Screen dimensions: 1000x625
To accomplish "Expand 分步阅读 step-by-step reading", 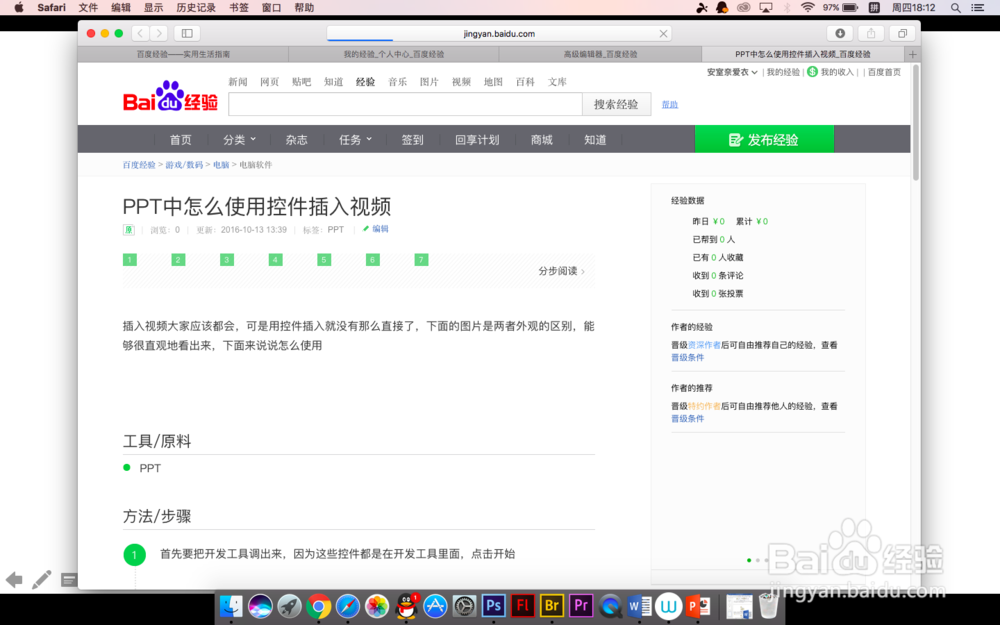I will (x=561, y=271).
